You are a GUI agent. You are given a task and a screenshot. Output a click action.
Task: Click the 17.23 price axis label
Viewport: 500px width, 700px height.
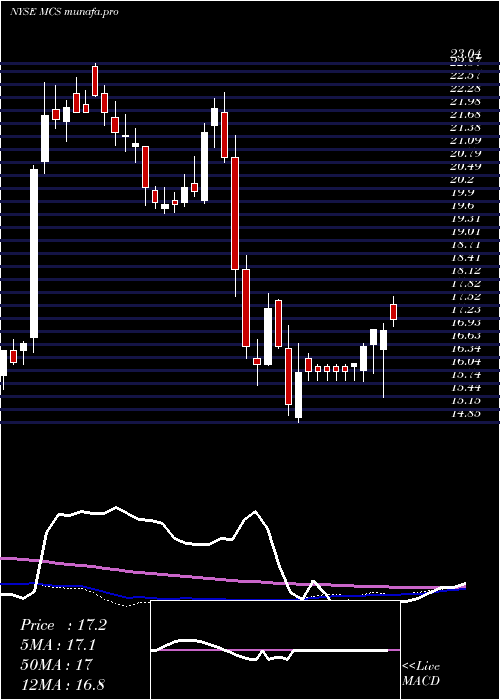coord(466,309)
